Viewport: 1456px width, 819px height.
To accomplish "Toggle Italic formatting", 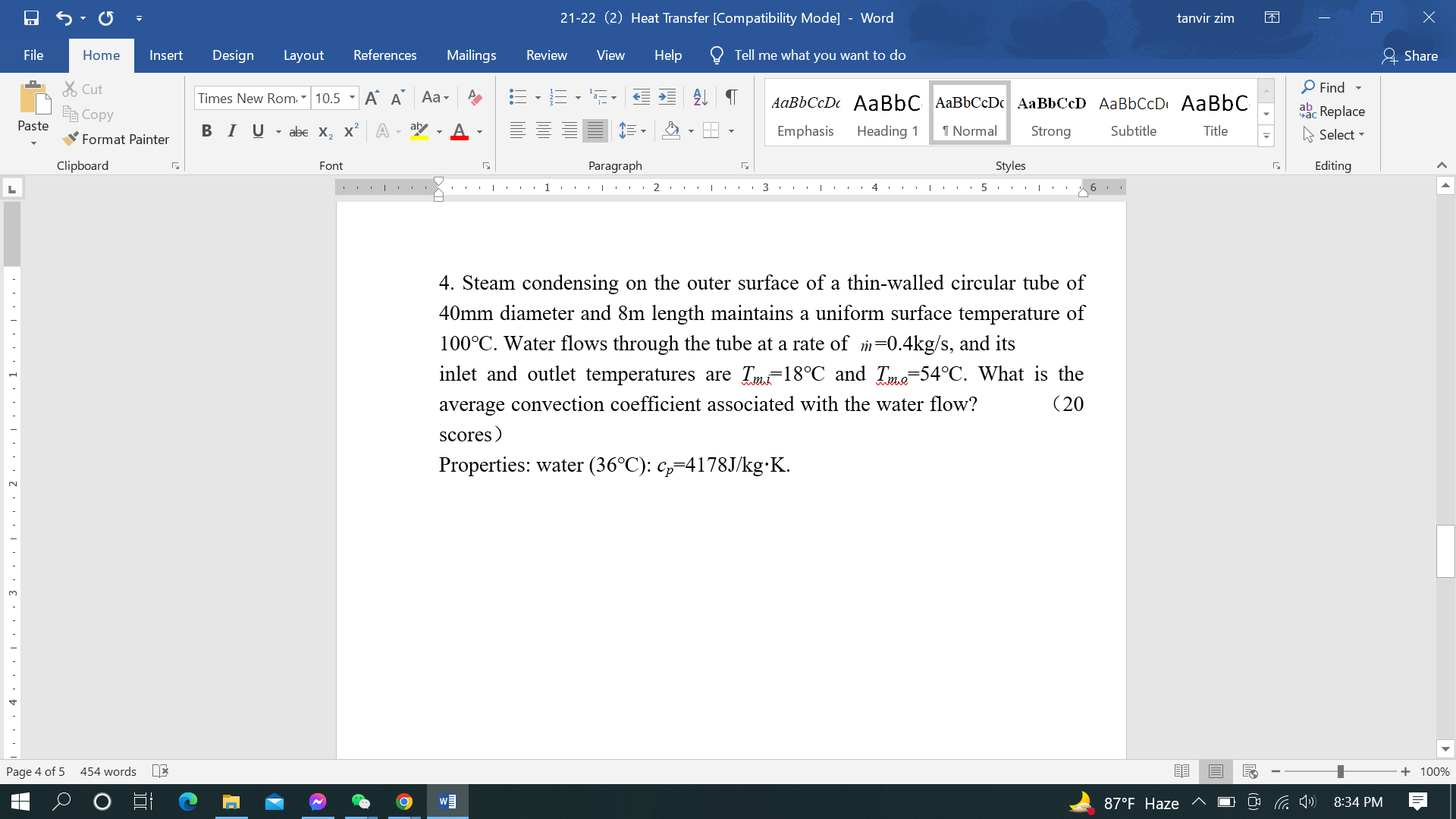I will (x=232, y=131).
